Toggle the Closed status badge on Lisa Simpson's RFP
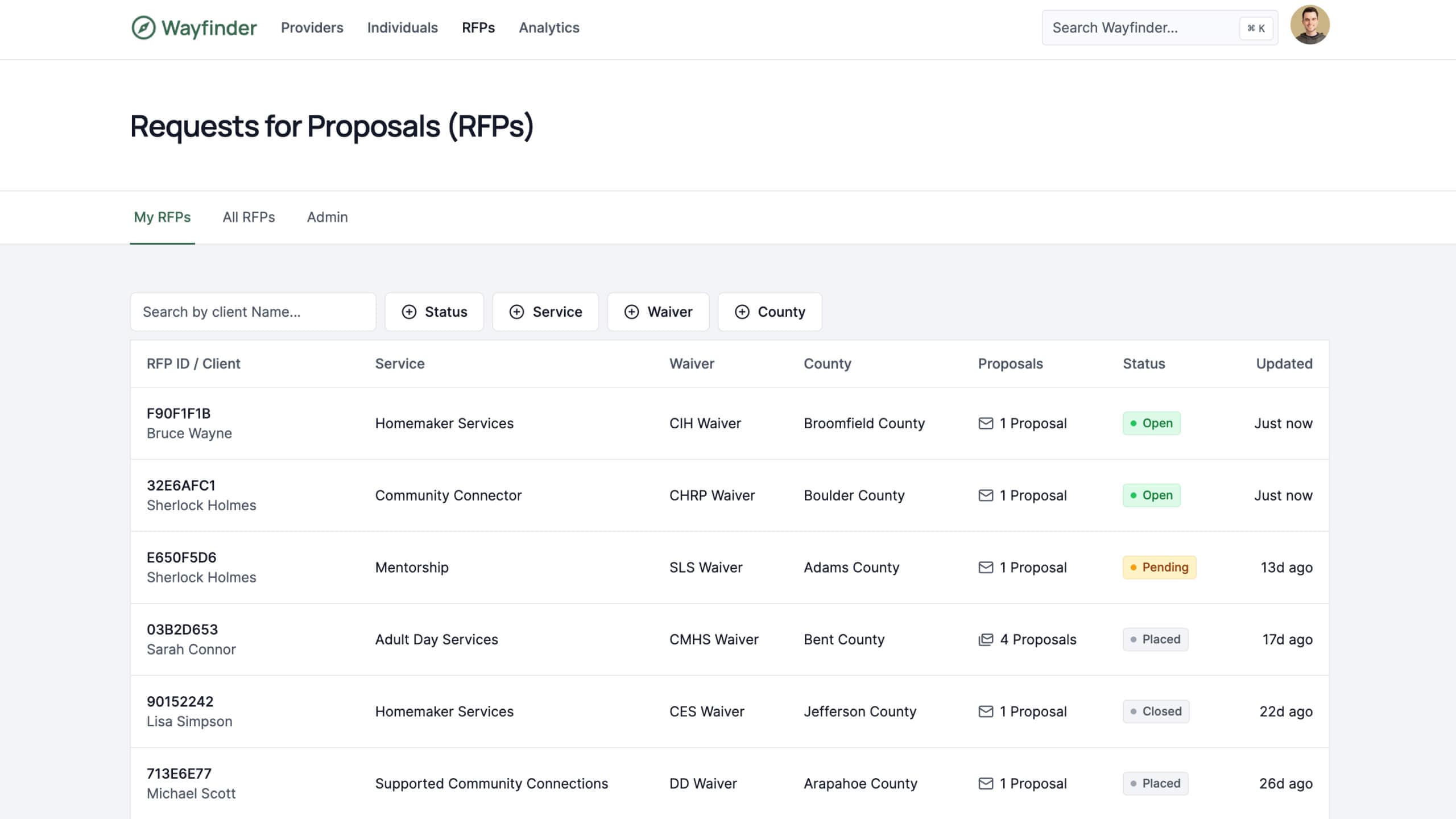This screenshot has height=819, width=1456. 1156,712
